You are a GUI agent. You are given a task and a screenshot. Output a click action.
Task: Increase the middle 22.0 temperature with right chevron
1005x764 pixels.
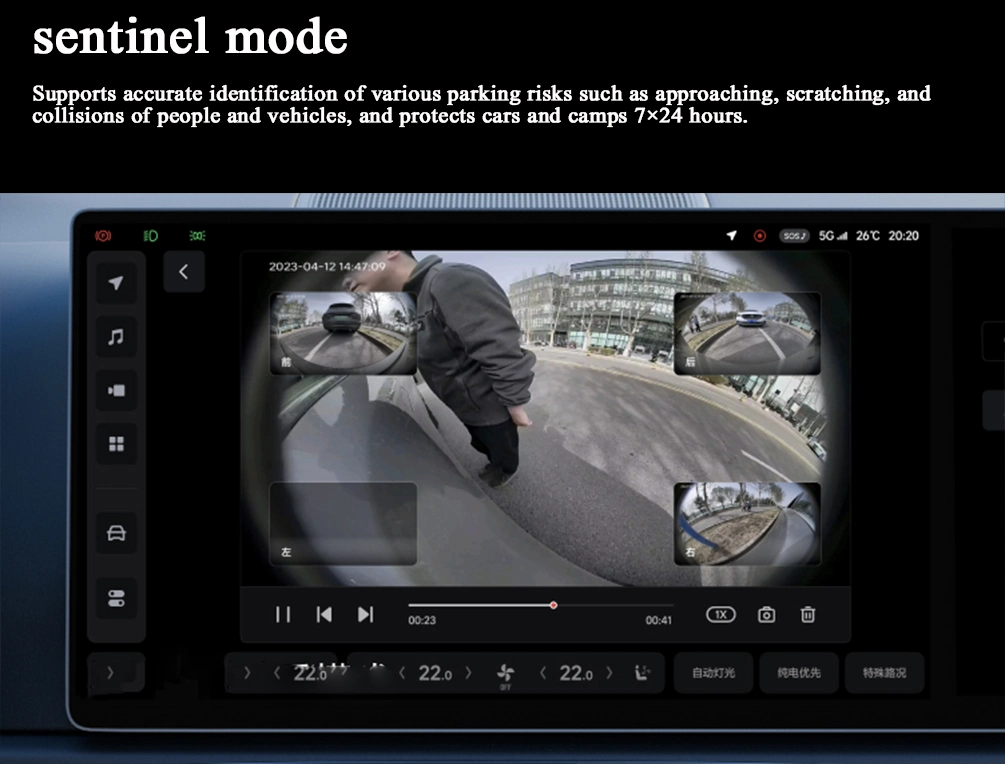pos(468,673)
